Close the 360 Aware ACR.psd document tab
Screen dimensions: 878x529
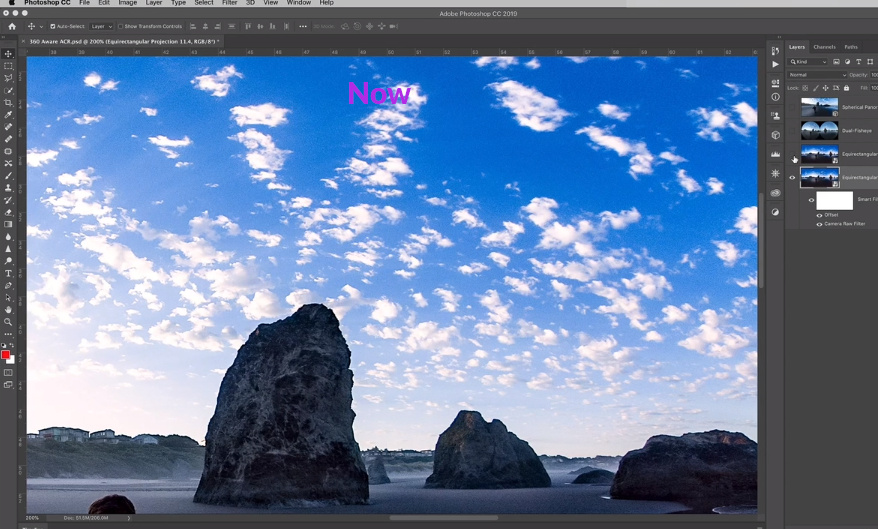coord(23,41)
